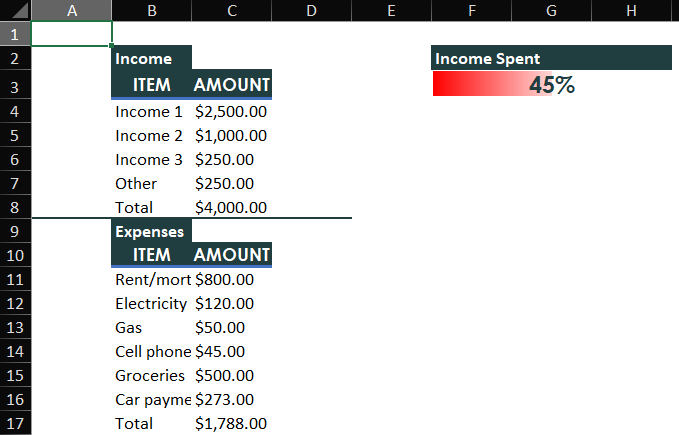Select the $500.00 Groceries amount
The image size is (679, 435).
tap(231, 375)
